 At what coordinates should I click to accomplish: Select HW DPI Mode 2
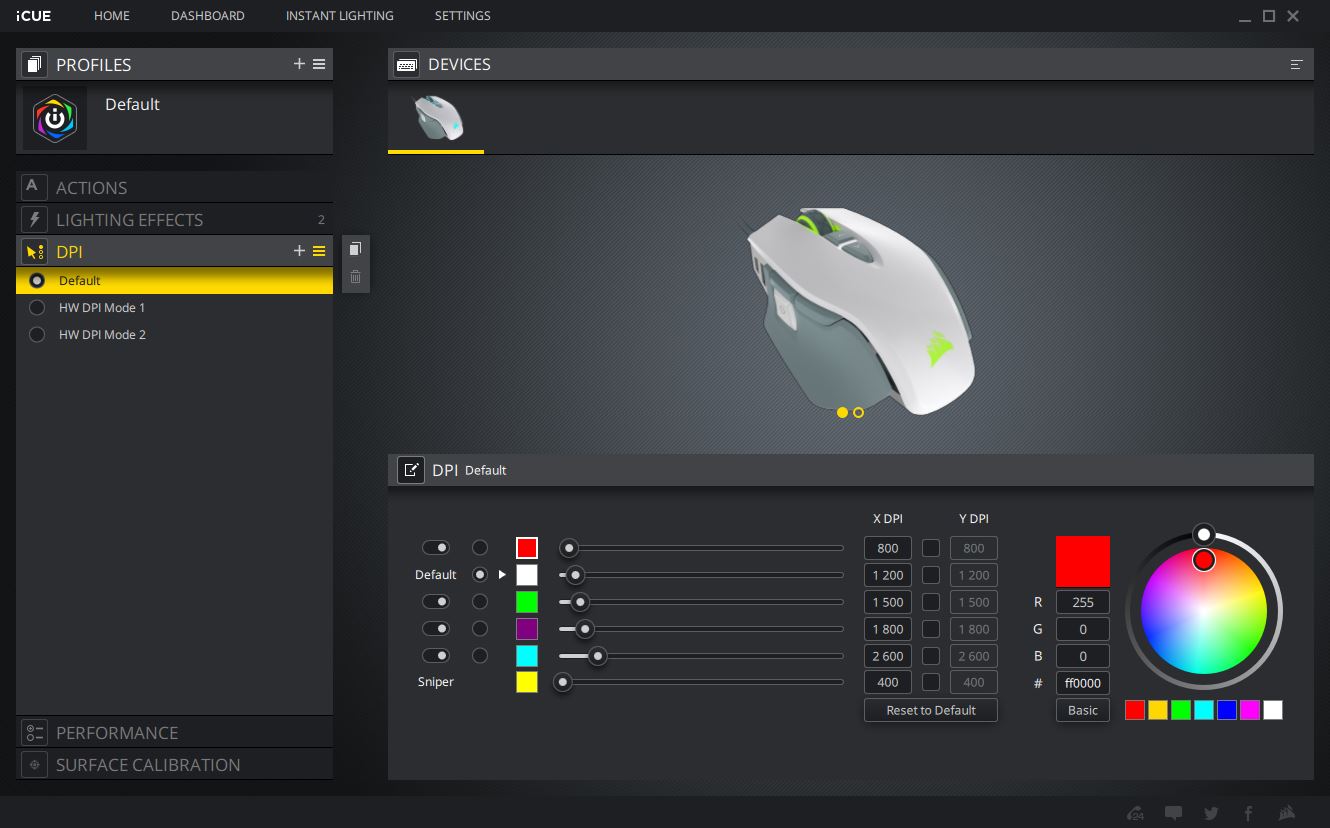175,335
